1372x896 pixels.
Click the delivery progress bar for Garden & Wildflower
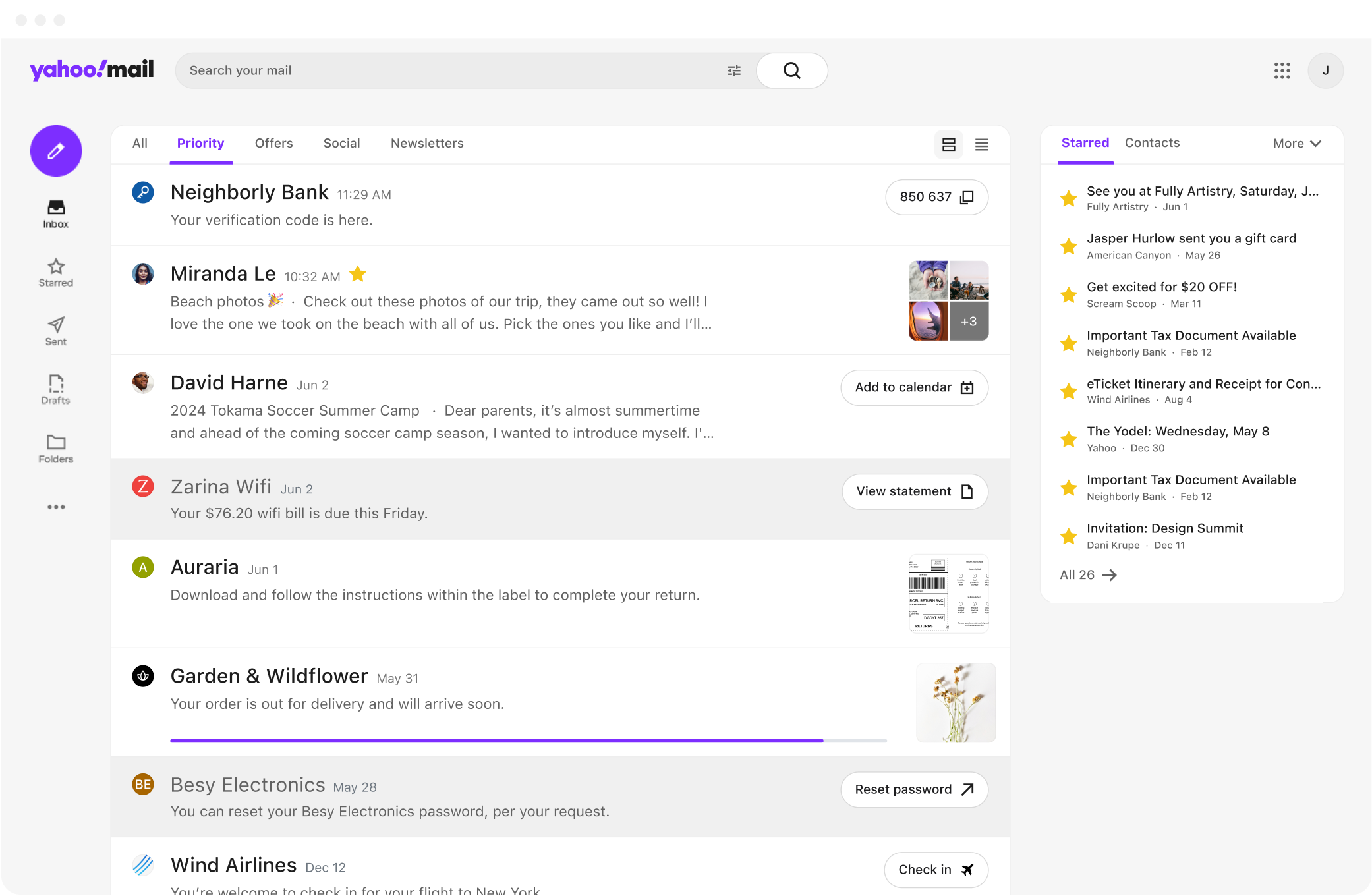click(527, 741)
